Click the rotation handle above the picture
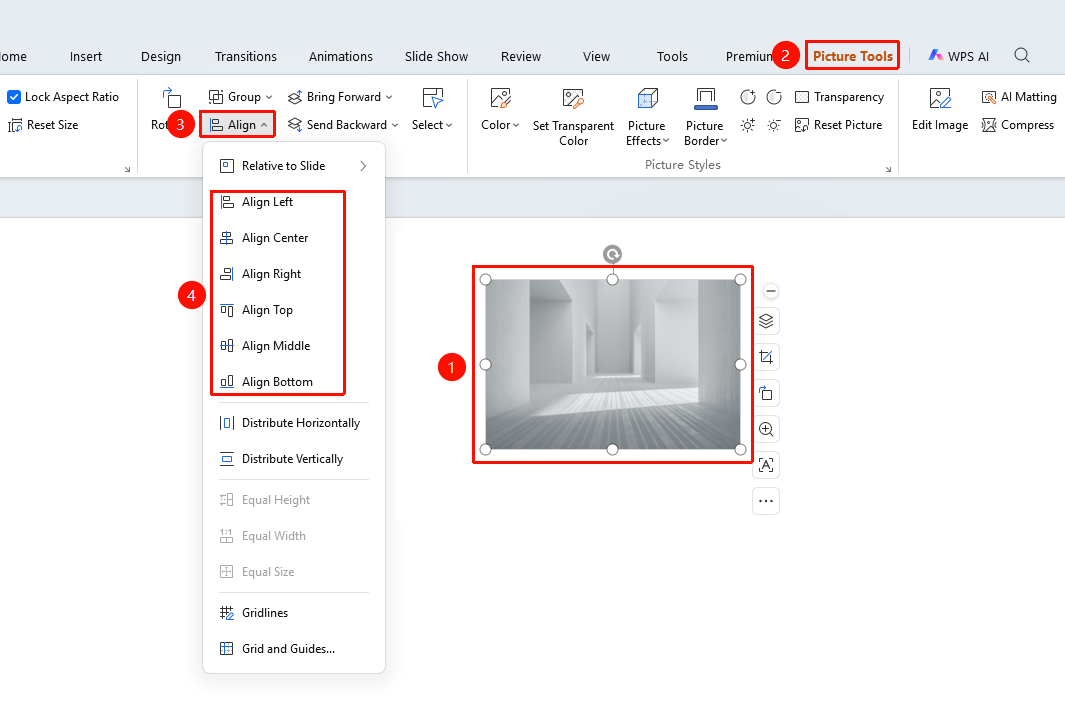 click(x=613, y=255)
